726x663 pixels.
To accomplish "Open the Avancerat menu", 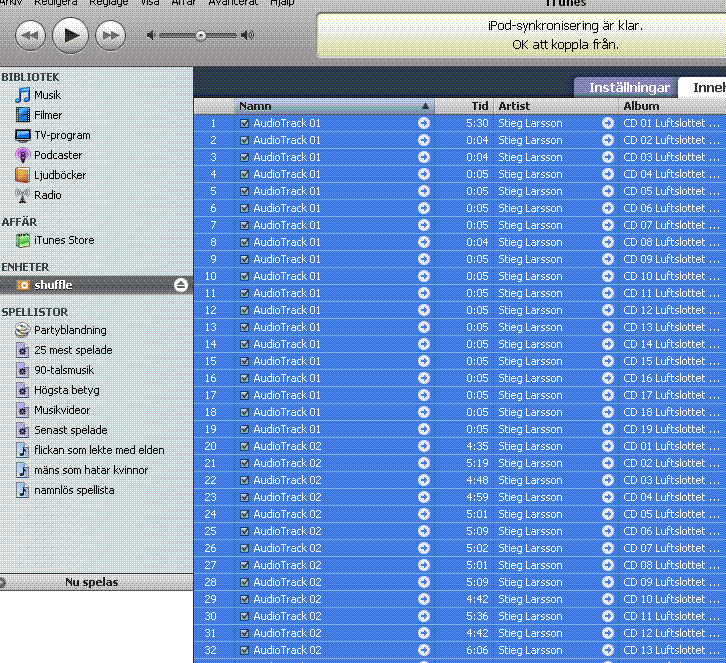I will pyautogui.click(x=233, y=3).
